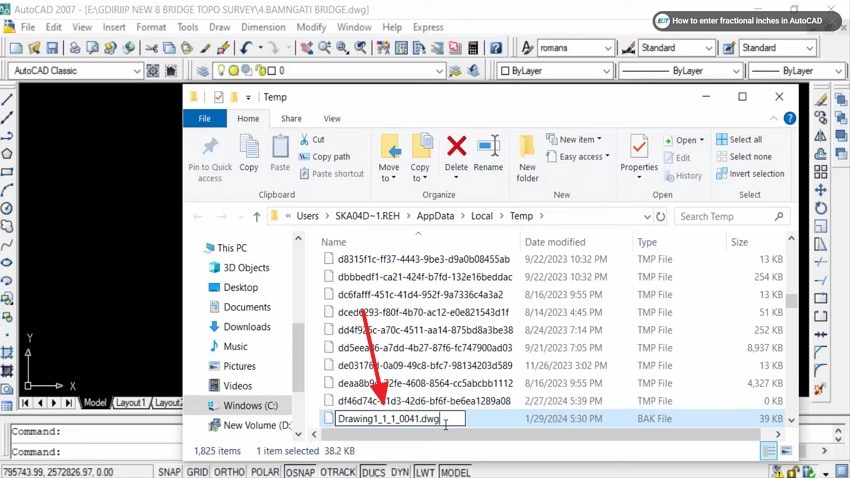Click the Drawing1_1_1_0041.dwg rename field

(x=400, y=418)
